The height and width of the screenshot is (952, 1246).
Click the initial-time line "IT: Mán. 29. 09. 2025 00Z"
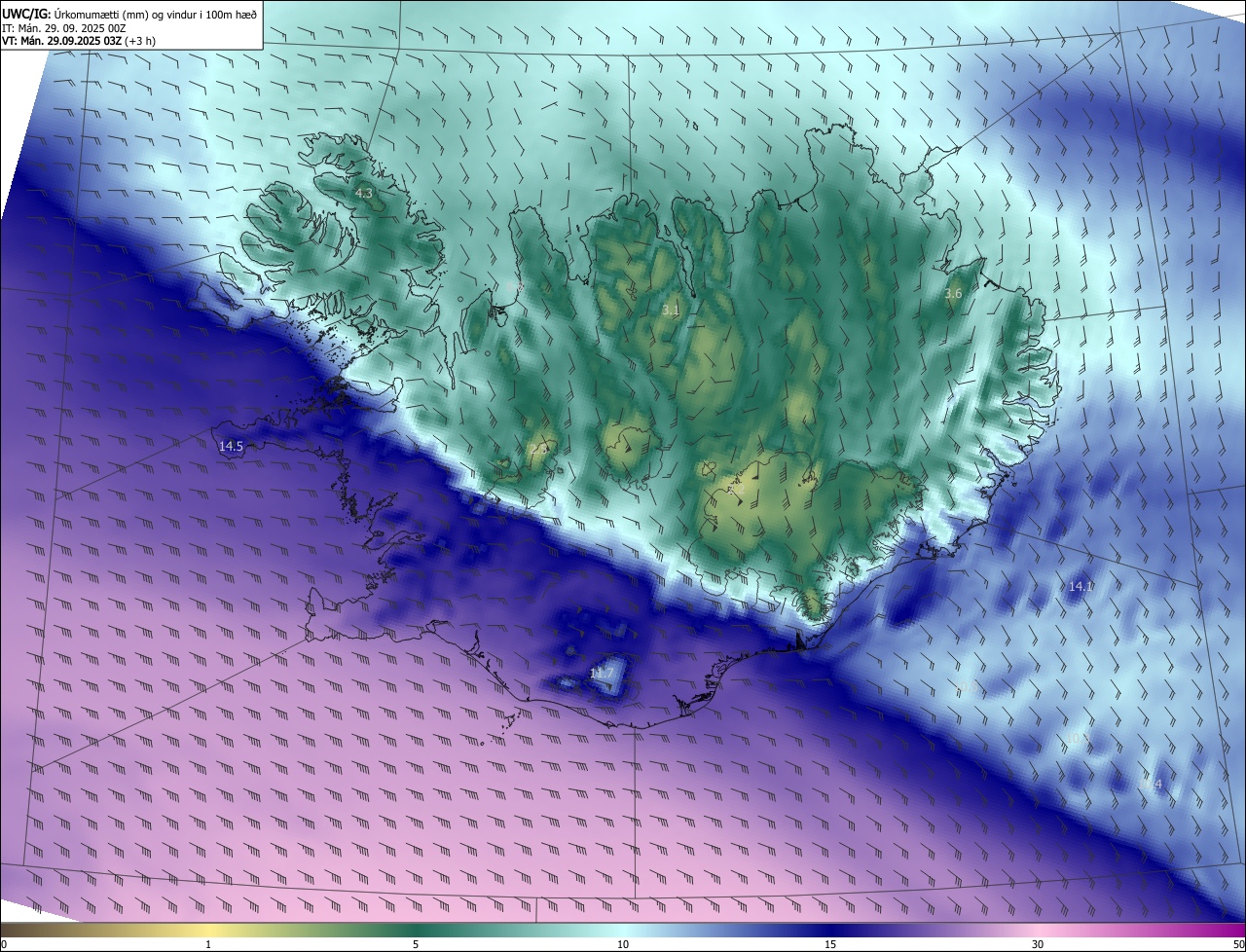tap(63, 28)
